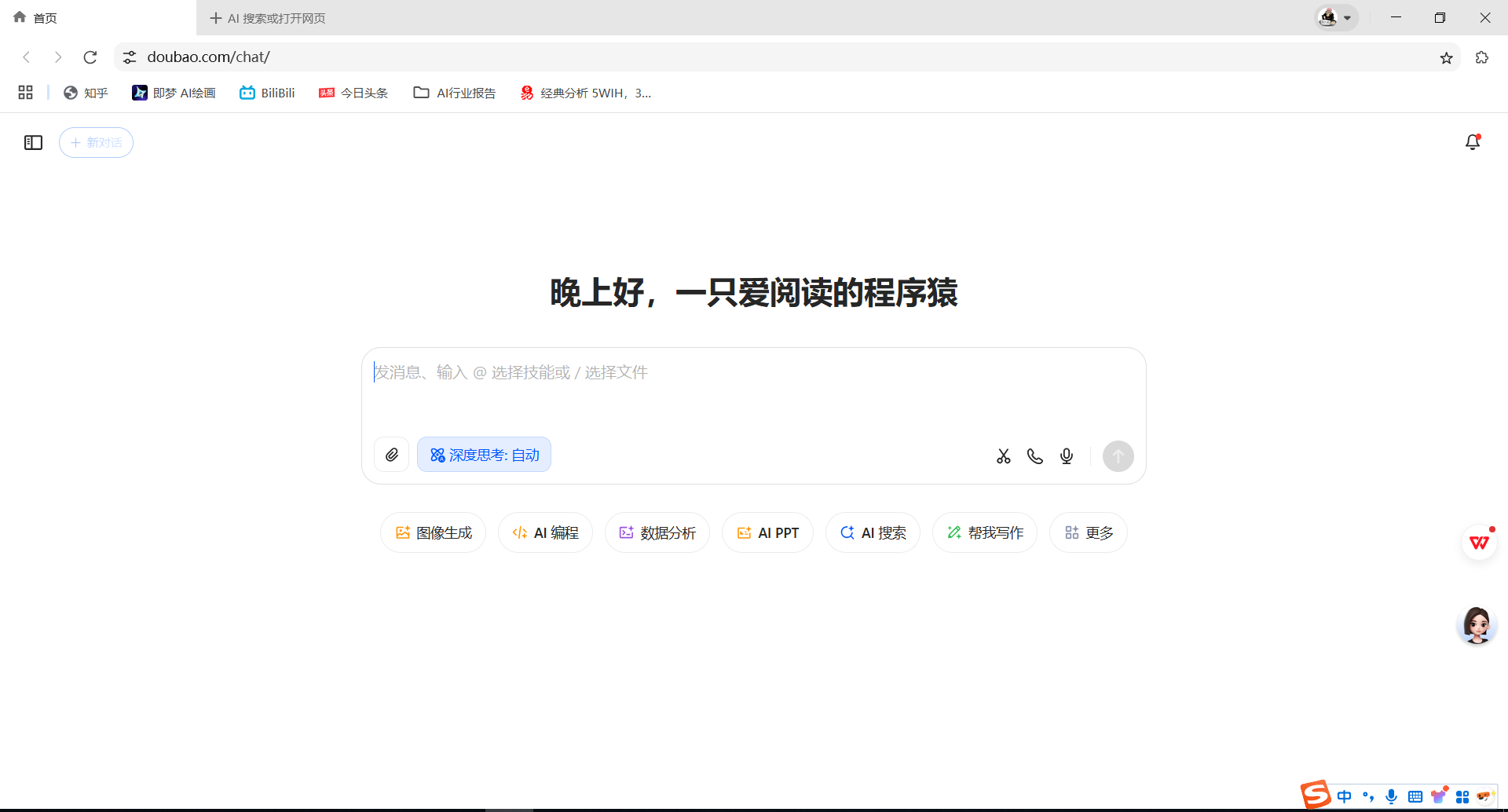Open the AI行业报告 bookmark folder
Viewport: 1508px width, 812px height.
tap(455, 93)
